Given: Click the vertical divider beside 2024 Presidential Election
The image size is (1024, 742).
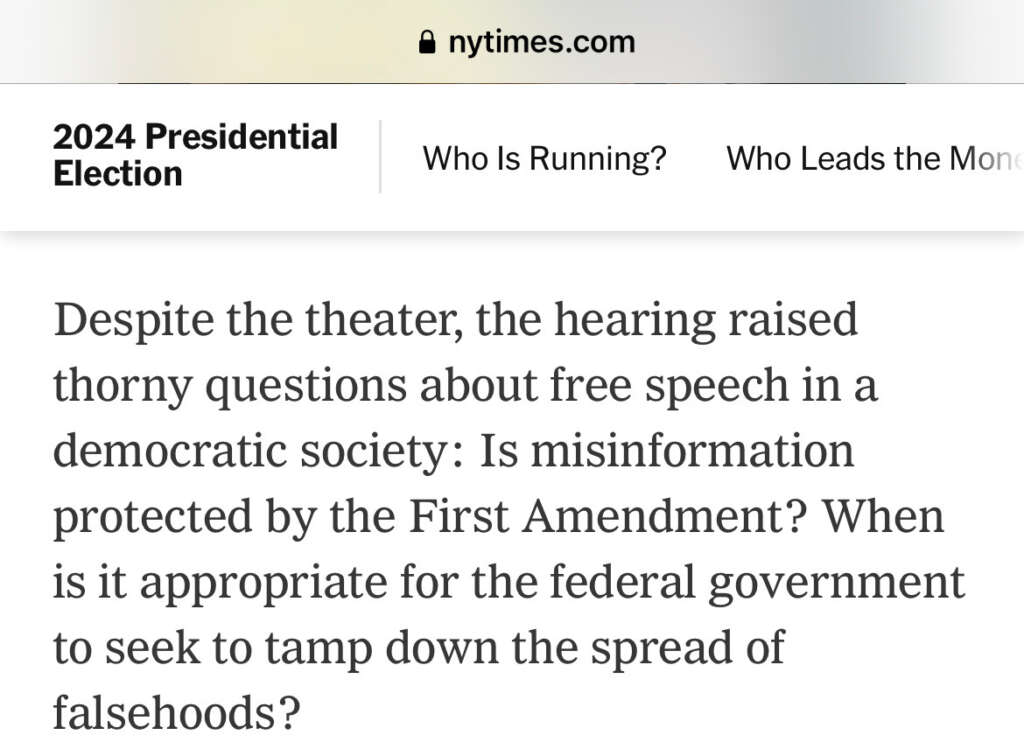Looking at the screenshot, I should [x=380, y=156].
